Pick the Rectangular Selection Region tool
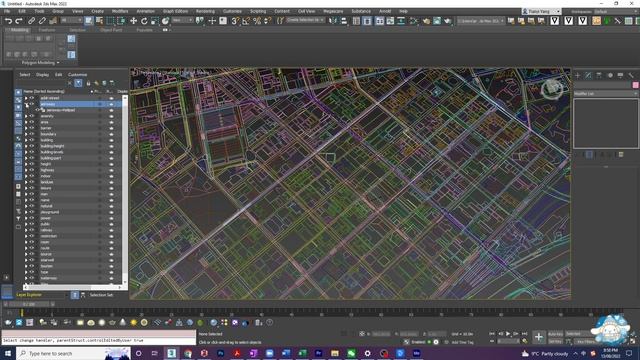The width and height of the screenshot is (640, 360). [x=110, y=20]
